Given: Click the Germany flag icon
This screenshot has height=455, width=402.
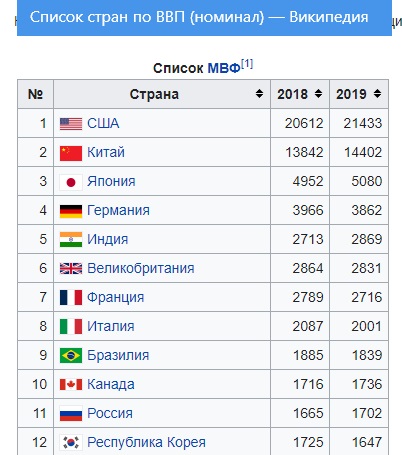Looking at the screenshot, I should (71, 211).
